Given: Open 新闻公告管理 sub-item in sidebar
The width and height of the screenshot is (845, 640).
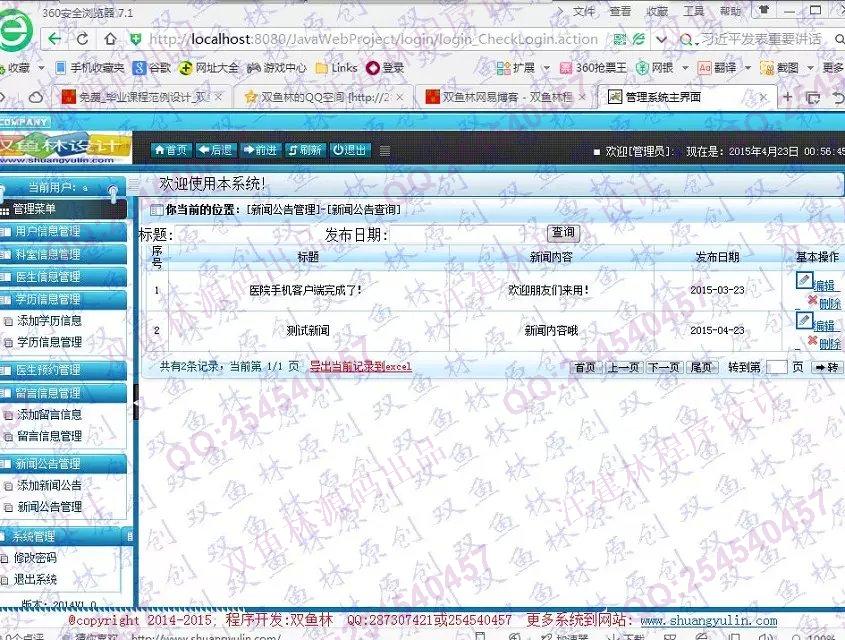Looking at the screenshot, I should (49, 507).
